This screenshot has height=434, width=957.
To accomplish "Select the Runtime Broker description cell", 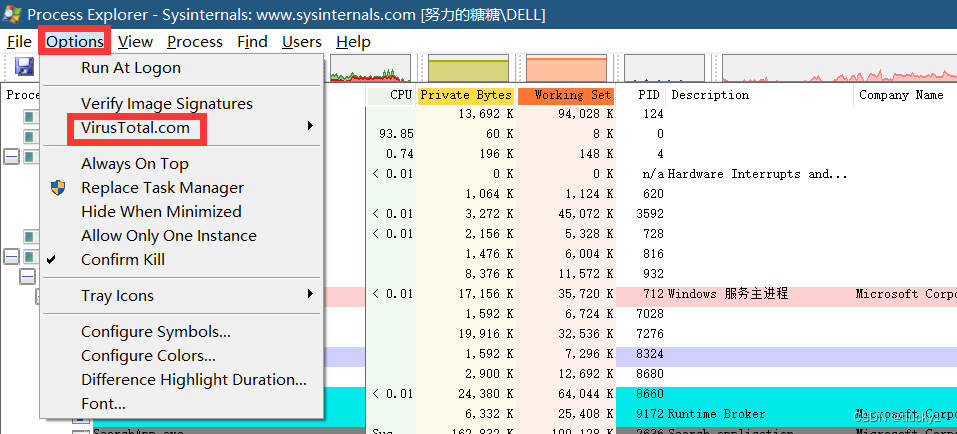I will tap(716, 414).
